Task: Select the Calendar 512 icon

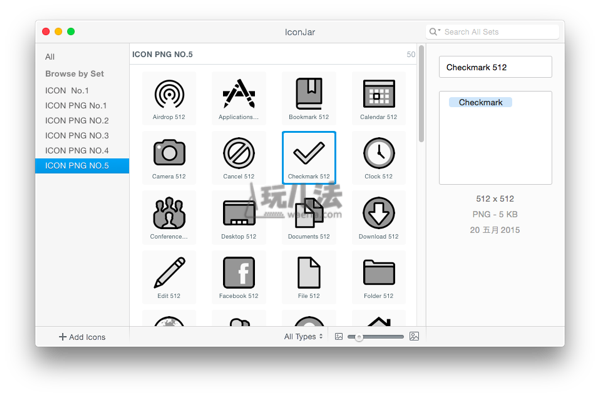Action: (x=378, y=98)
